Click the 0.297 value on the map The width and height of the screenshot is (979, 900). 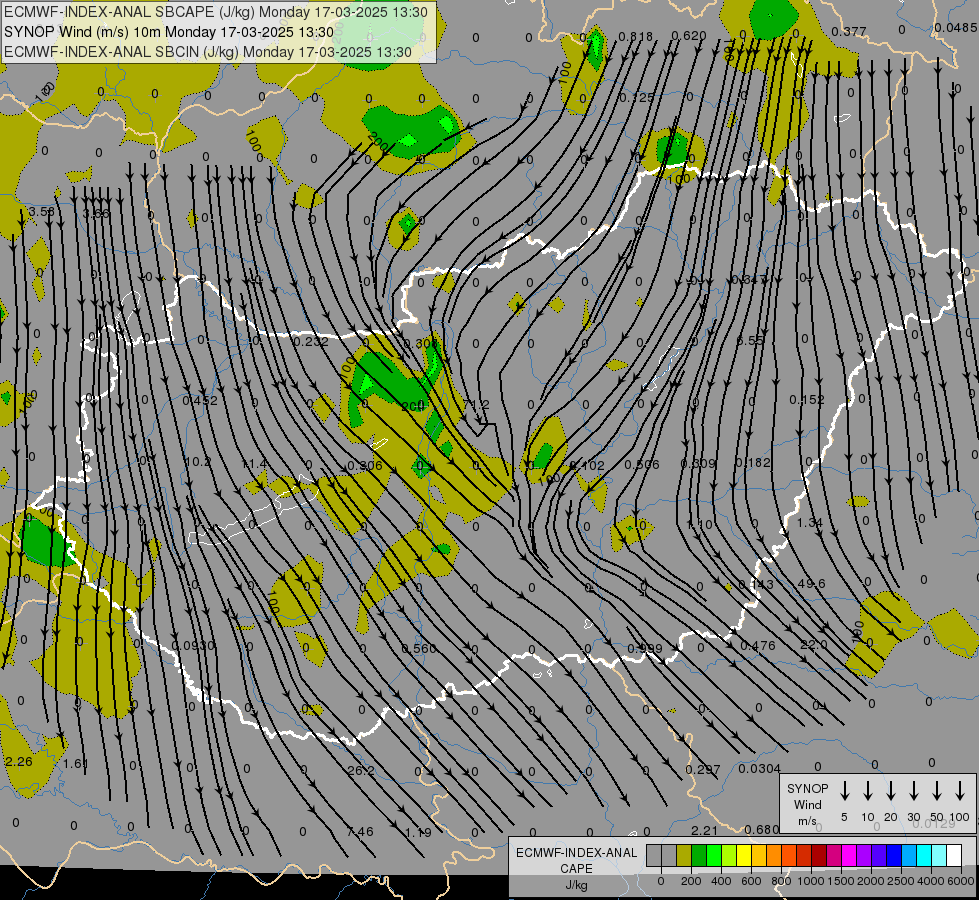click(702, 769)
